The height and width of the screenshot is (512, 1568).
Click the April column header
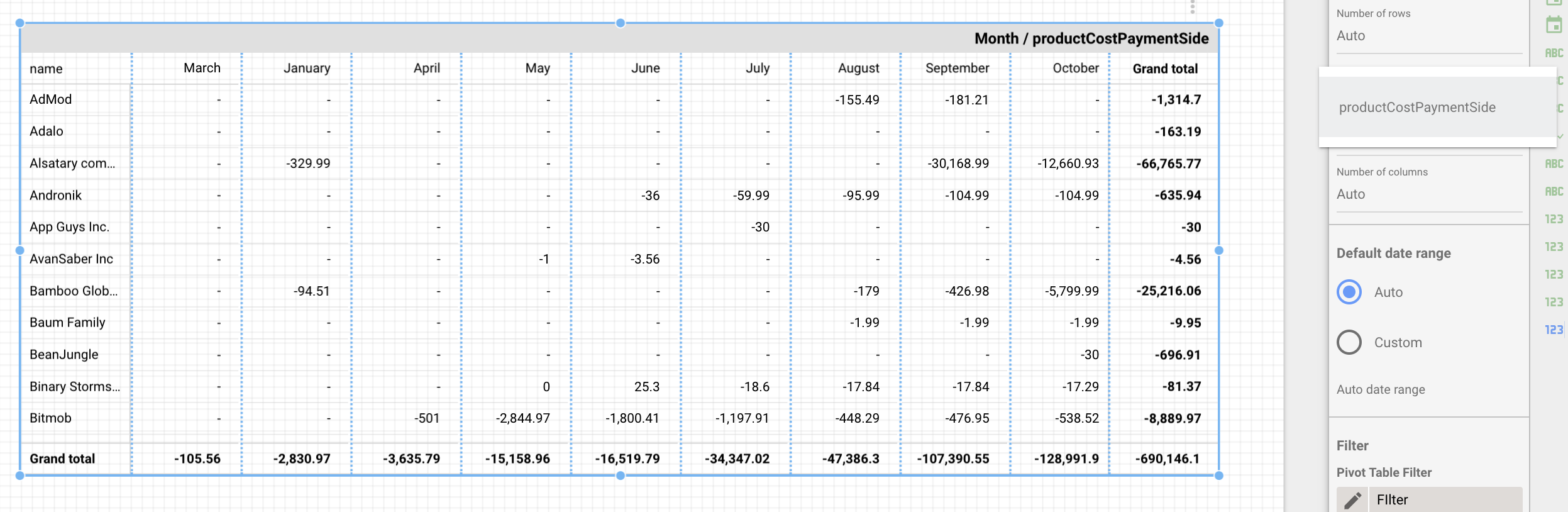pos(427,68)
